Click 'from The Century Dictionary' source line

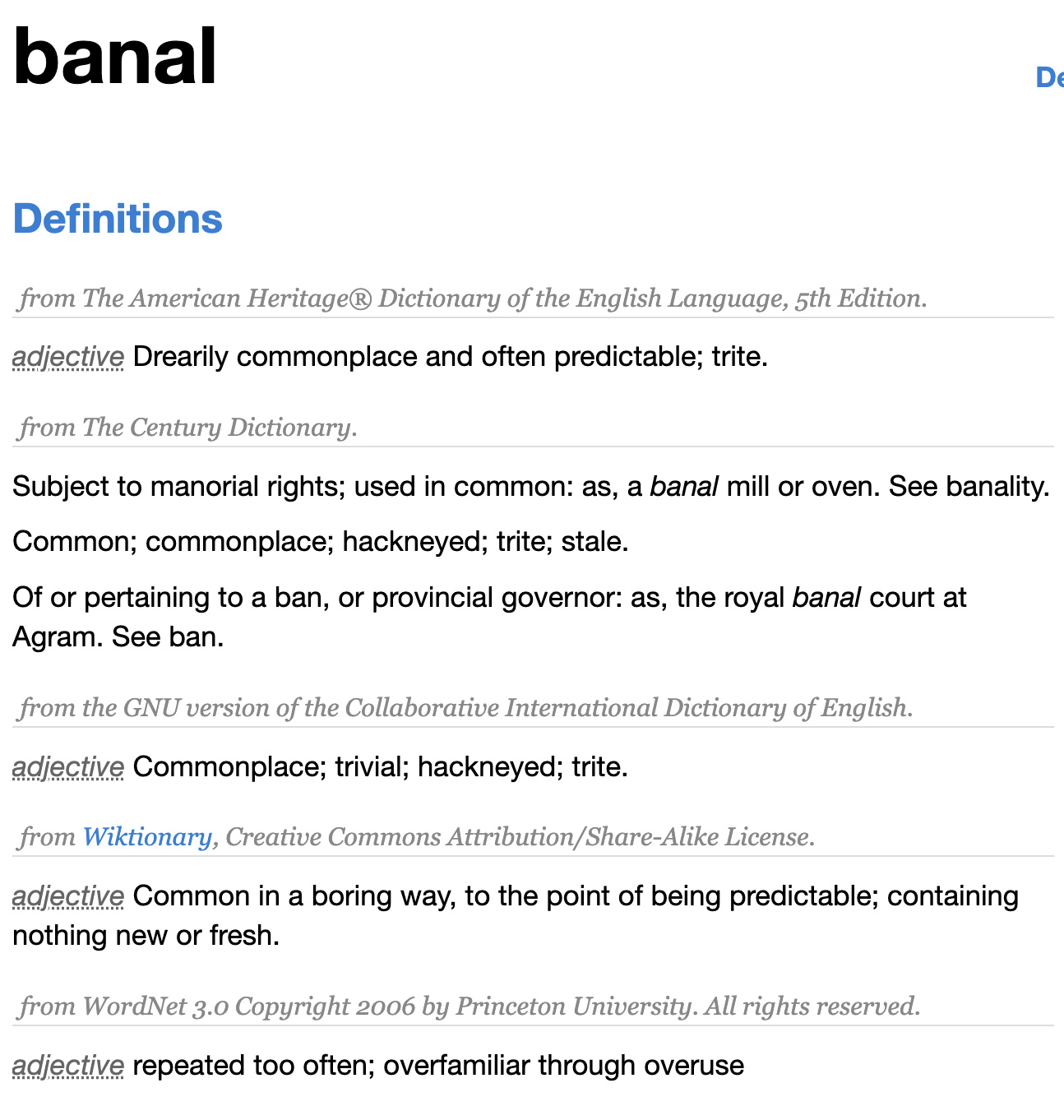[188, 428]
